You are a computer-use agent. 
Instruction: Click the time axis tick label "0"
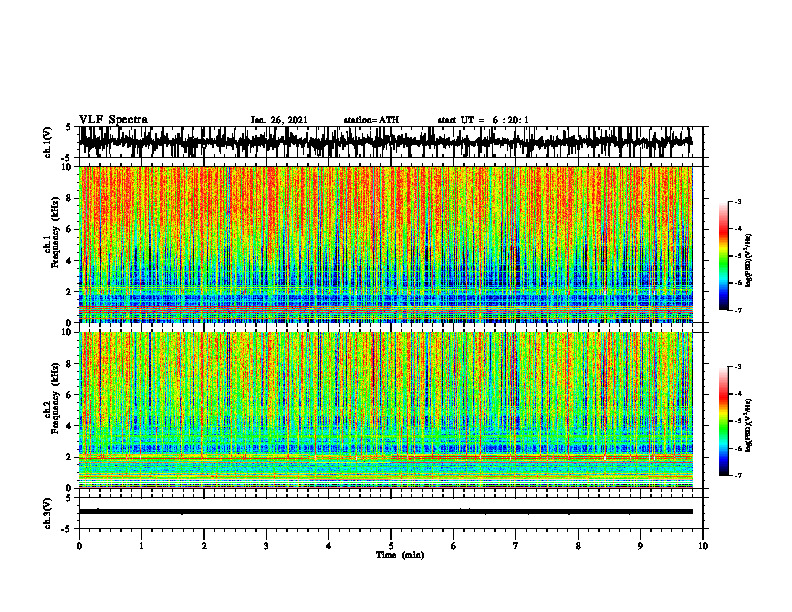coord(79,546)
